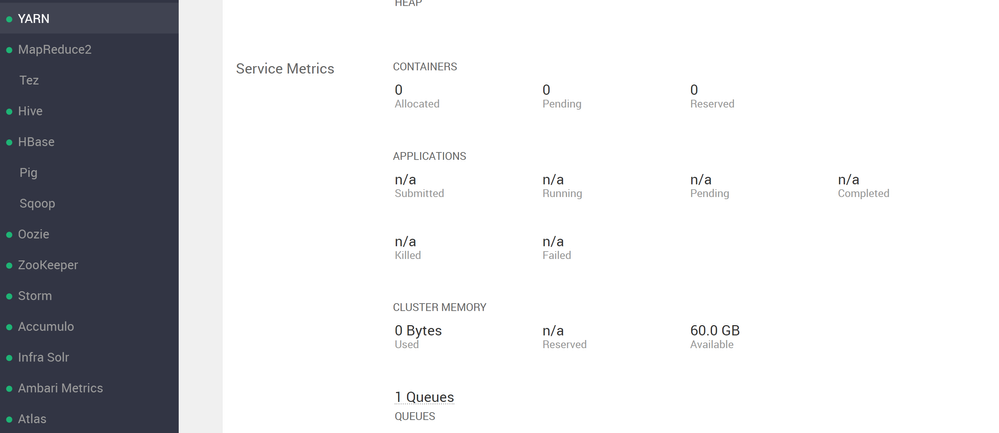This screenshot has height=433, width=999.
Task: Select the HBase service name
Action: pos(36,142)
